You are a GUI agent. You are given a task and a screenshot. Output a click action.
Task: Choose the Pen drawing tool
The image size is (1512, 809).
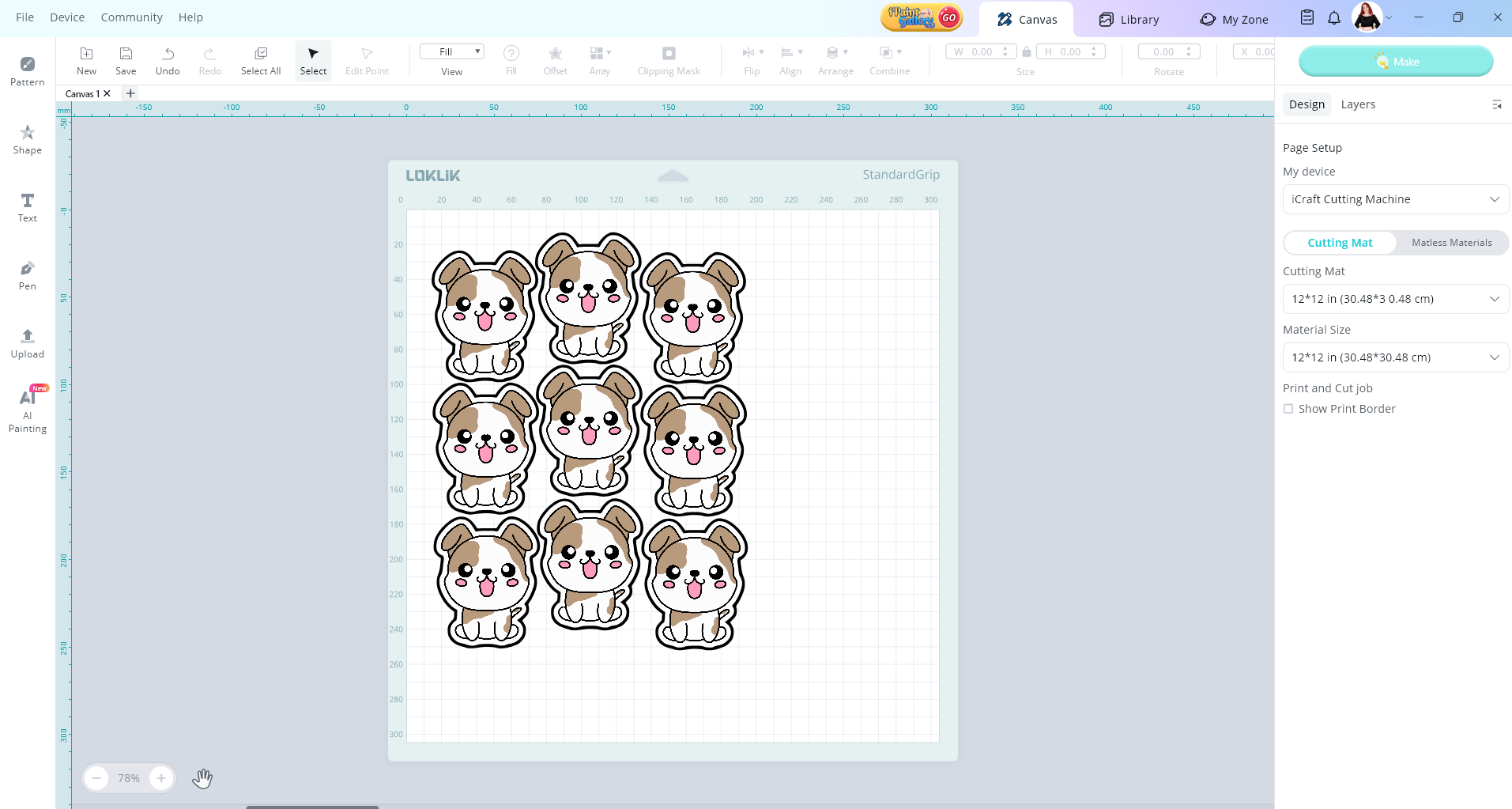(27, 275)
